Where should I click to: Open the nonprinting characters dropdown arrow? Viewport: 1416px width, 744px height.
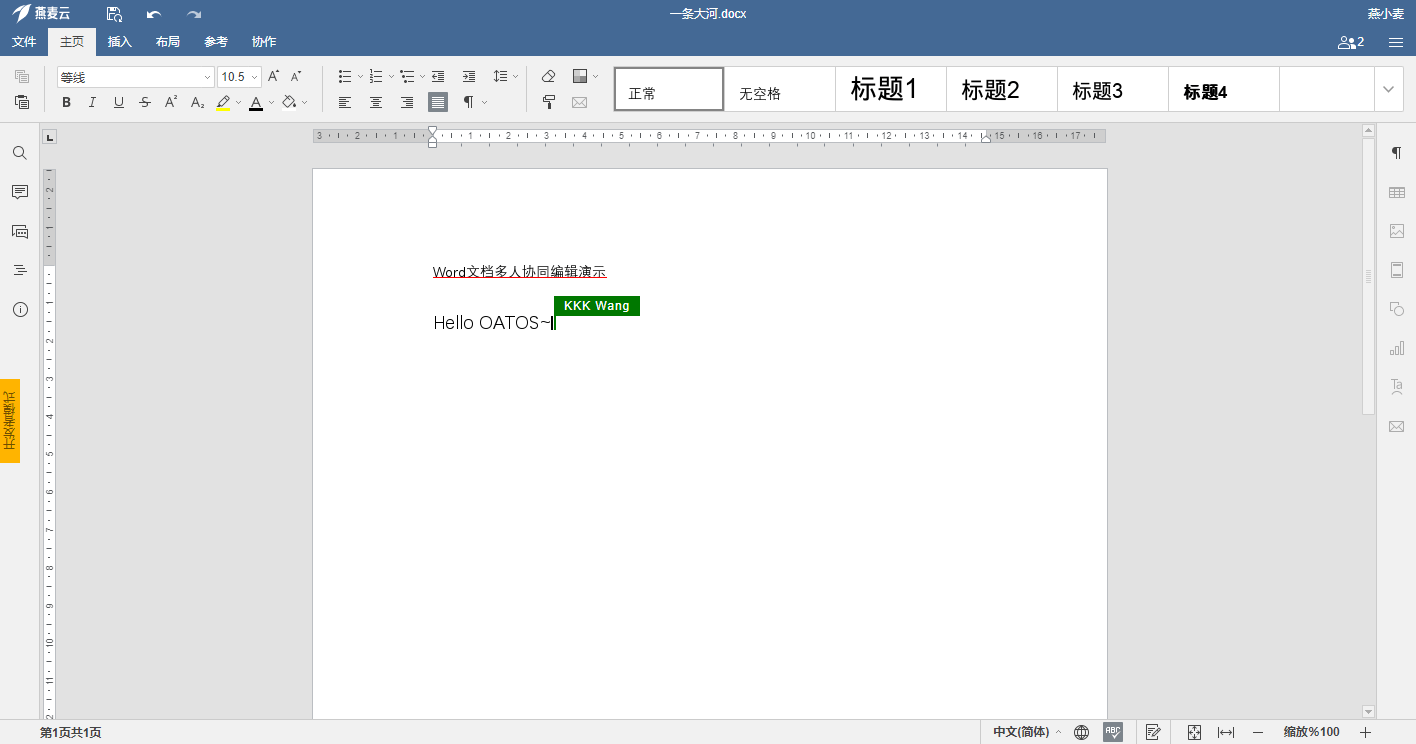(485, 102)
